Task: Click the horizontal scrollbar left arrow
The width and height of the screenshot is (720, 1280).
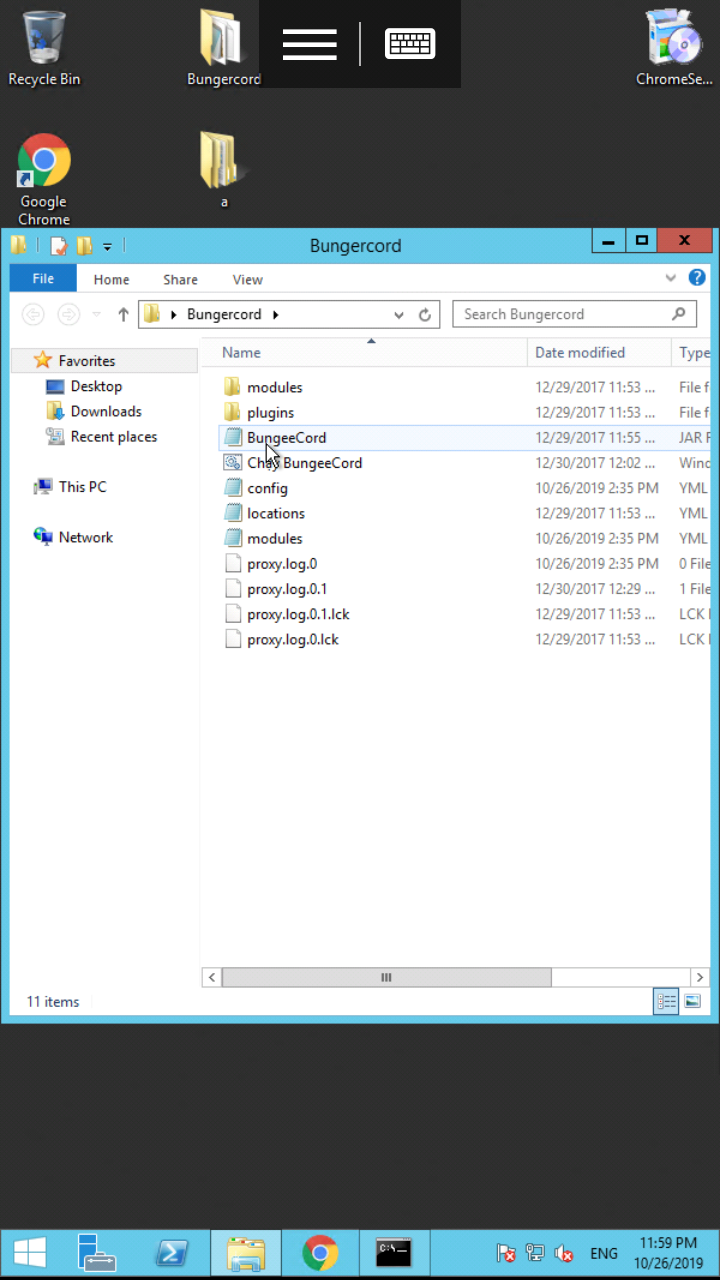Action: pyautogui.click(x=211, y=977)
